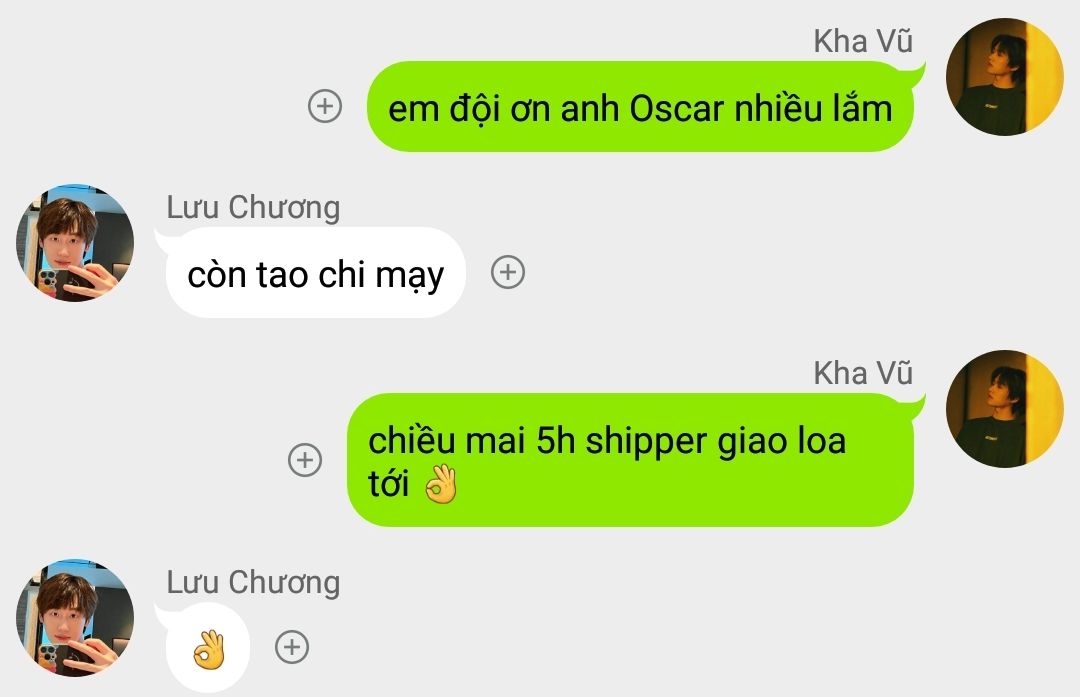This screenshot has width=1080, height=697.
Task: Open Kha Vũ's avatar beside the shipper message
Action: [x=1004, y=408]
